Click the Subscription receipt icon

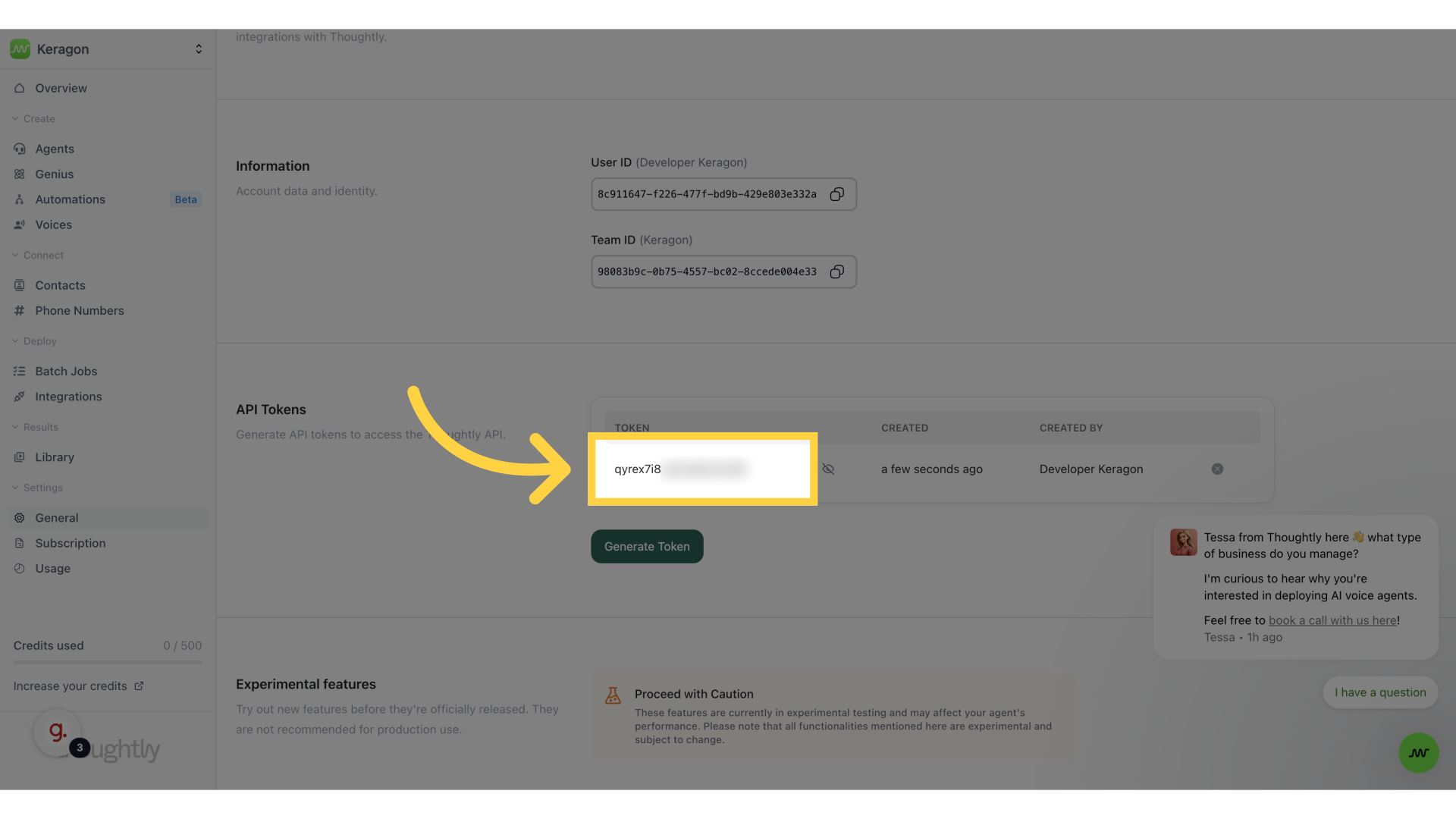[20, 543]
